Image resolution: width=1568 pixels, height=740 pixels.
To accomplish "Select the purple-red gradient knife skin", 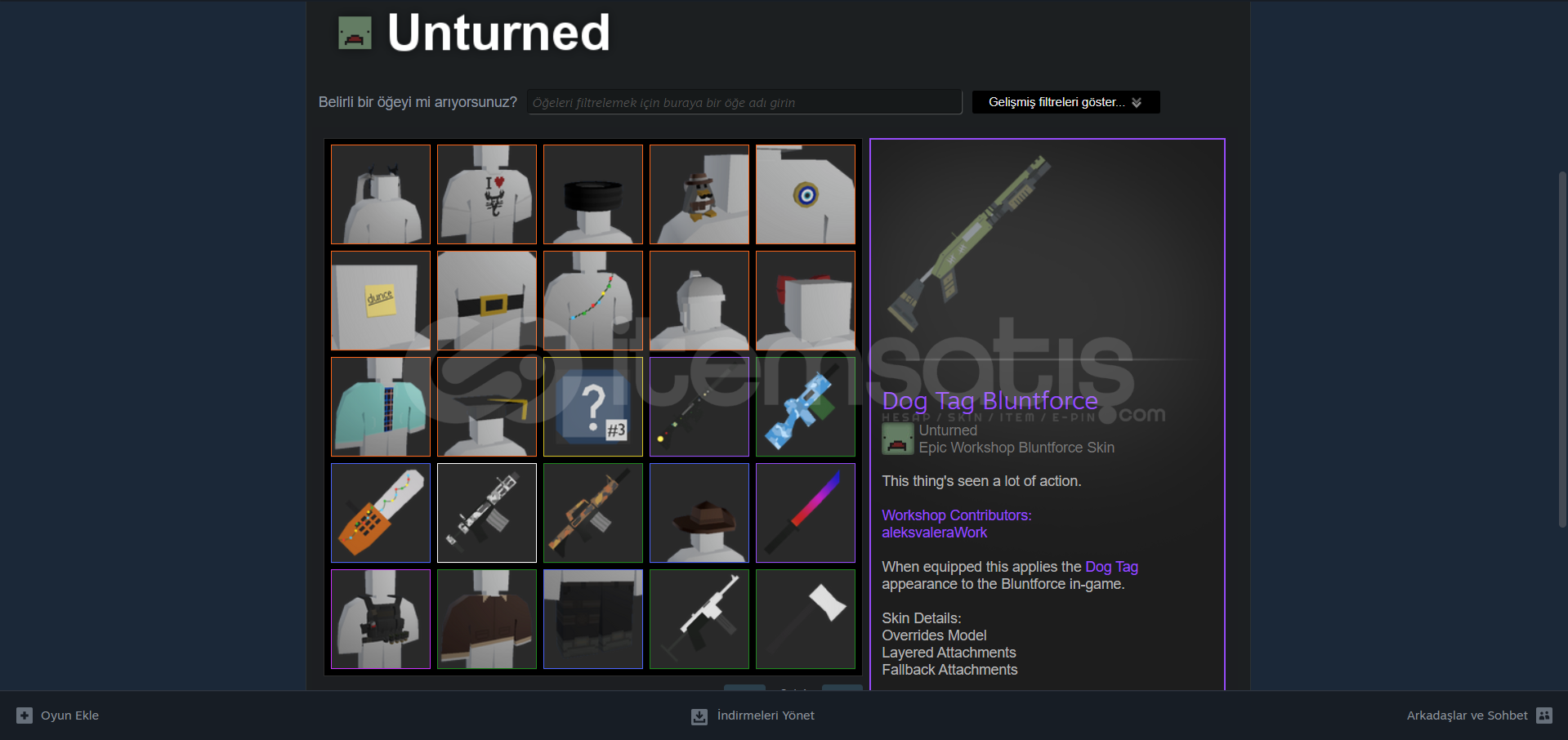I will (806, 513).
